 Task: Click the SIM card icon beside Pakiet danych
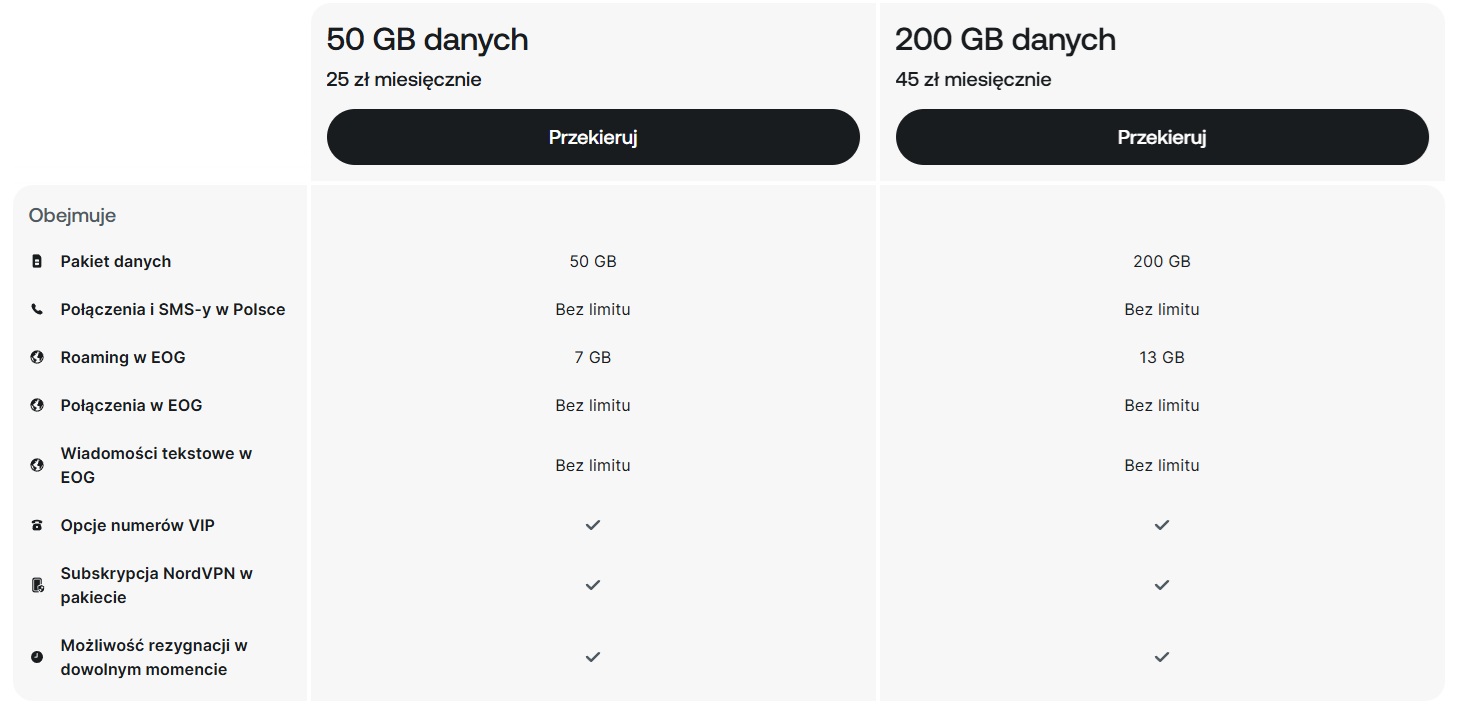click(37, 262)
